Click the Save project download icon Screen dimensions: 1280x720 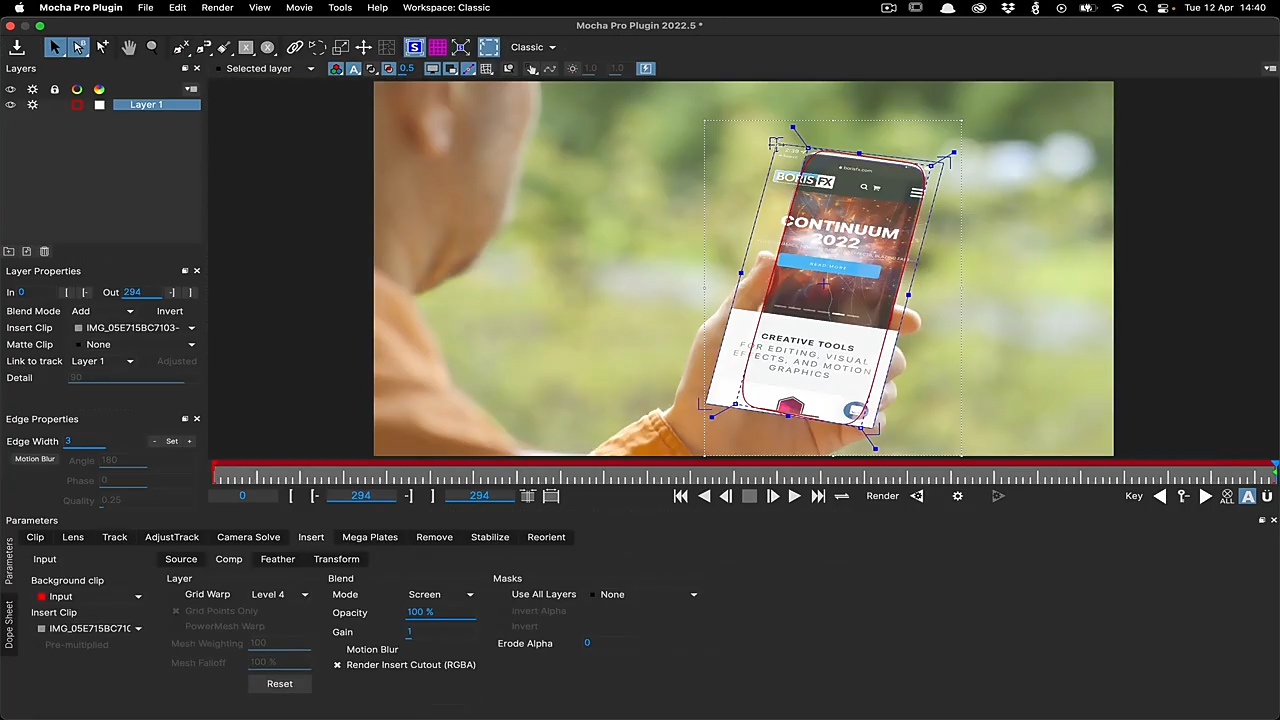[17, 47]
